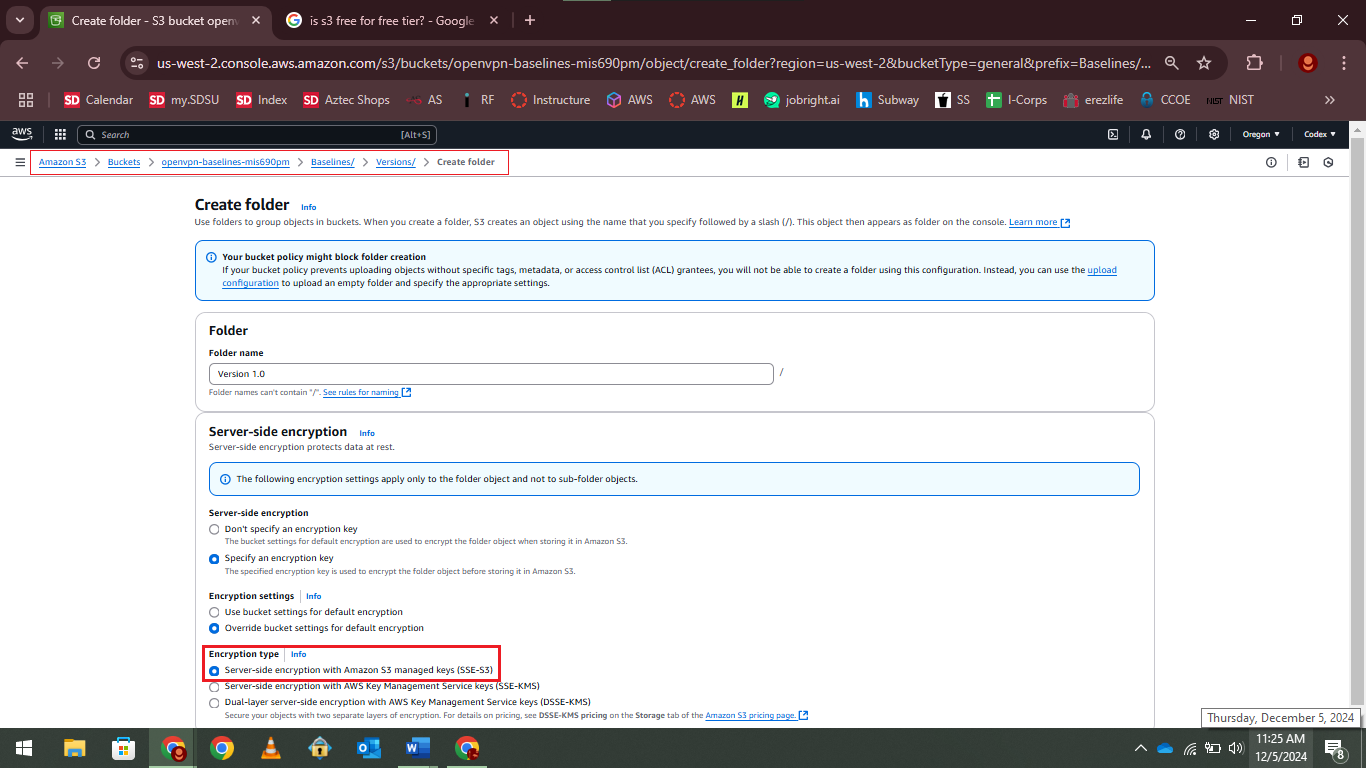1366x768 pixels.
Task: Open File Explorer from the taskbar
Action: (x=75, y=748)
